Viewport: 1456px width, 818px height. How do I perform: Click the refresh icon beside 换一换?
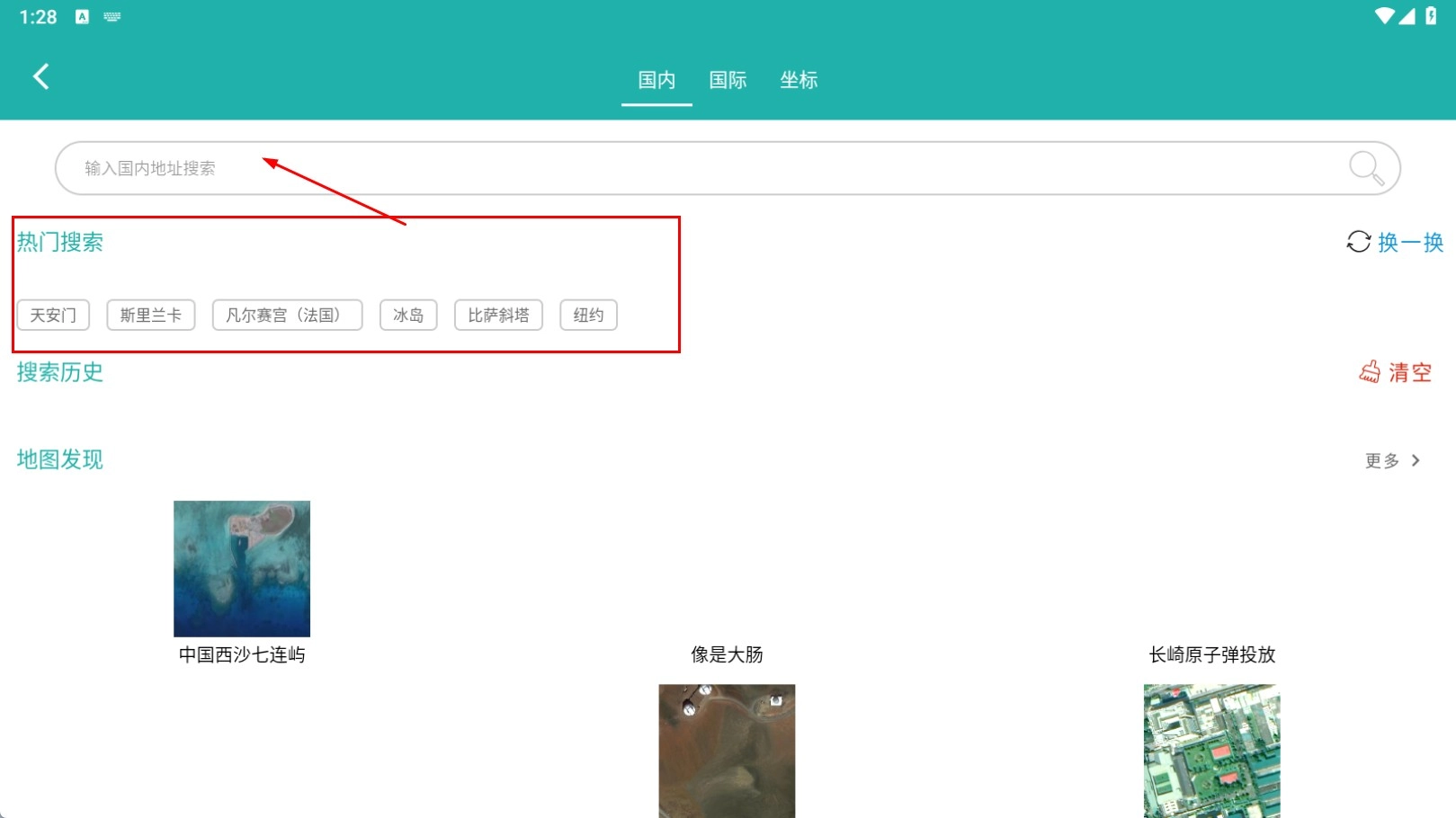pyautogui.click(x=1358, y=242)
